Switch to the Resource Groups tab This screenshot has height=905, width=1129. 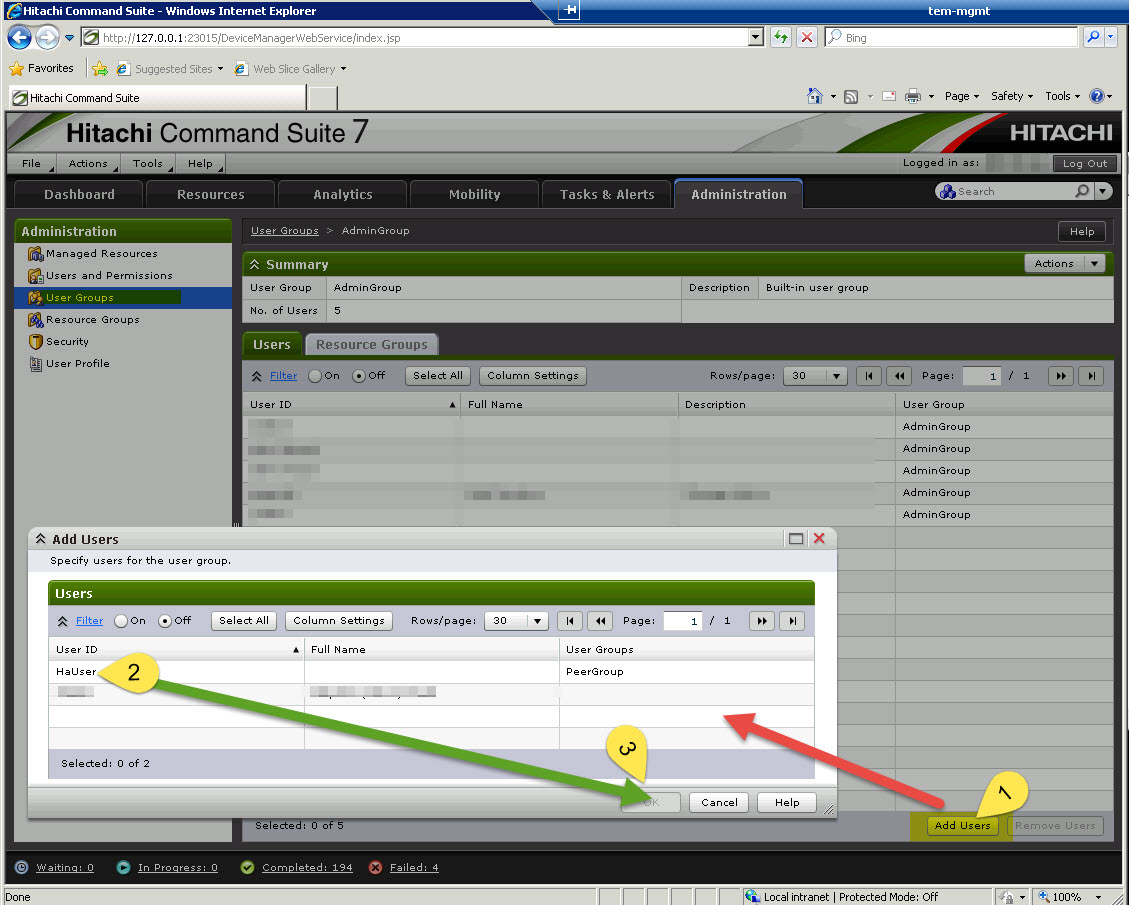click(x=372, y=345)
